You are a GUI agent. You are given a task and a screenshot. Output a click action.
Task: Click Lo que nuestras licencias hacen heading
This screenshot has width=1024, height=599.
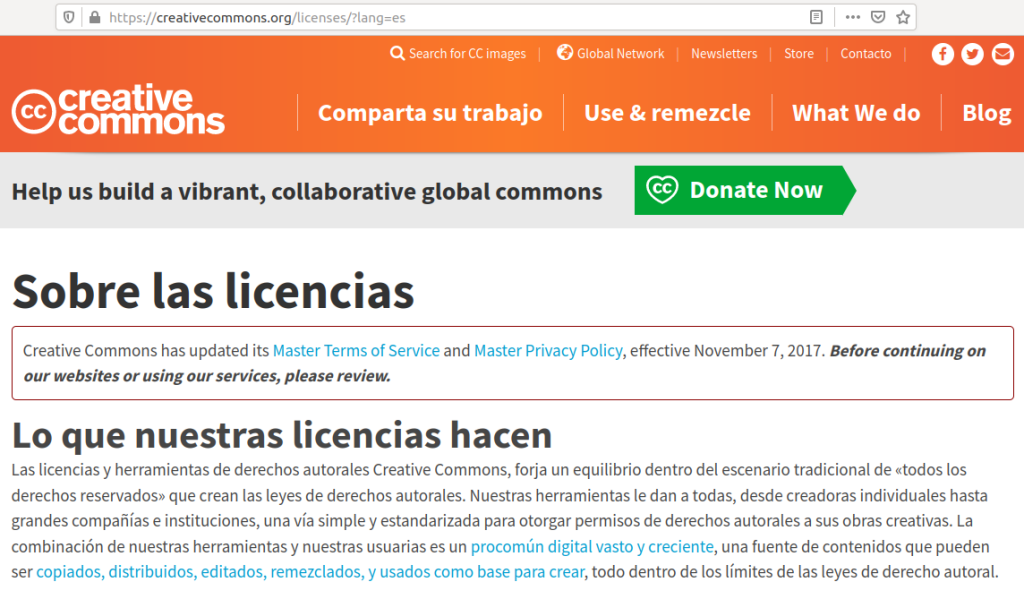coord(282,435)
